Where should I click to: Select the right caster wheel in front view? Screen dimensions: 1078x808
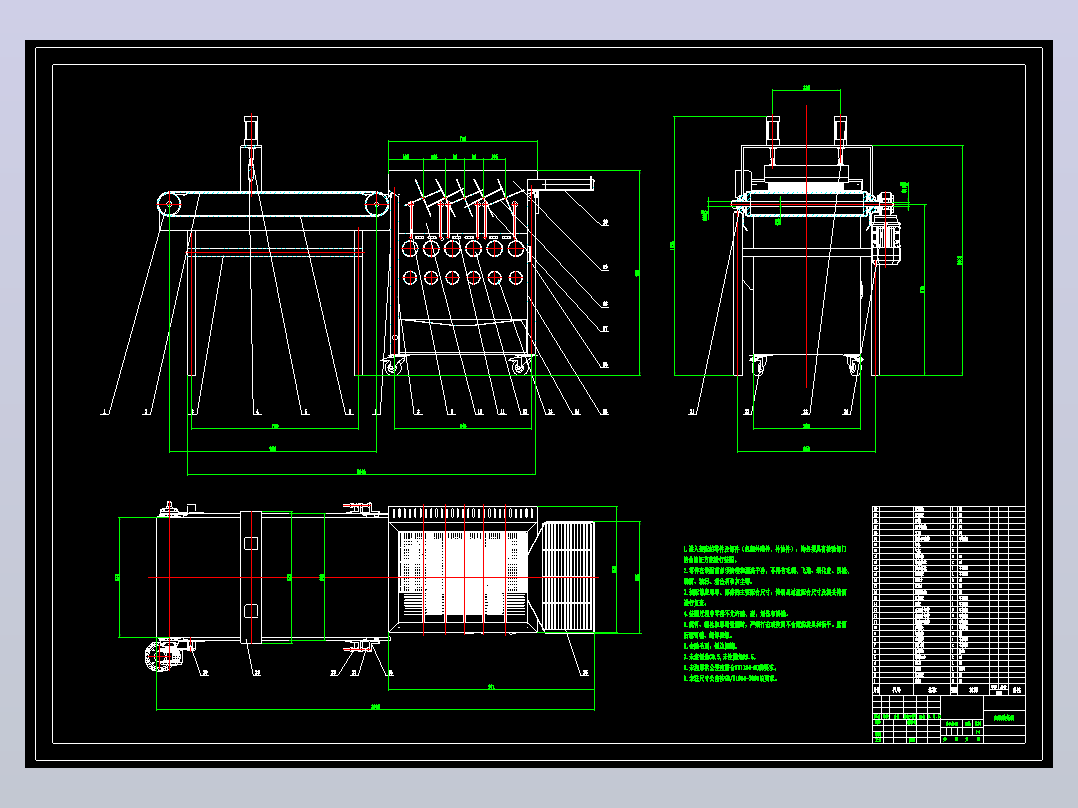(x=518, y=367)
